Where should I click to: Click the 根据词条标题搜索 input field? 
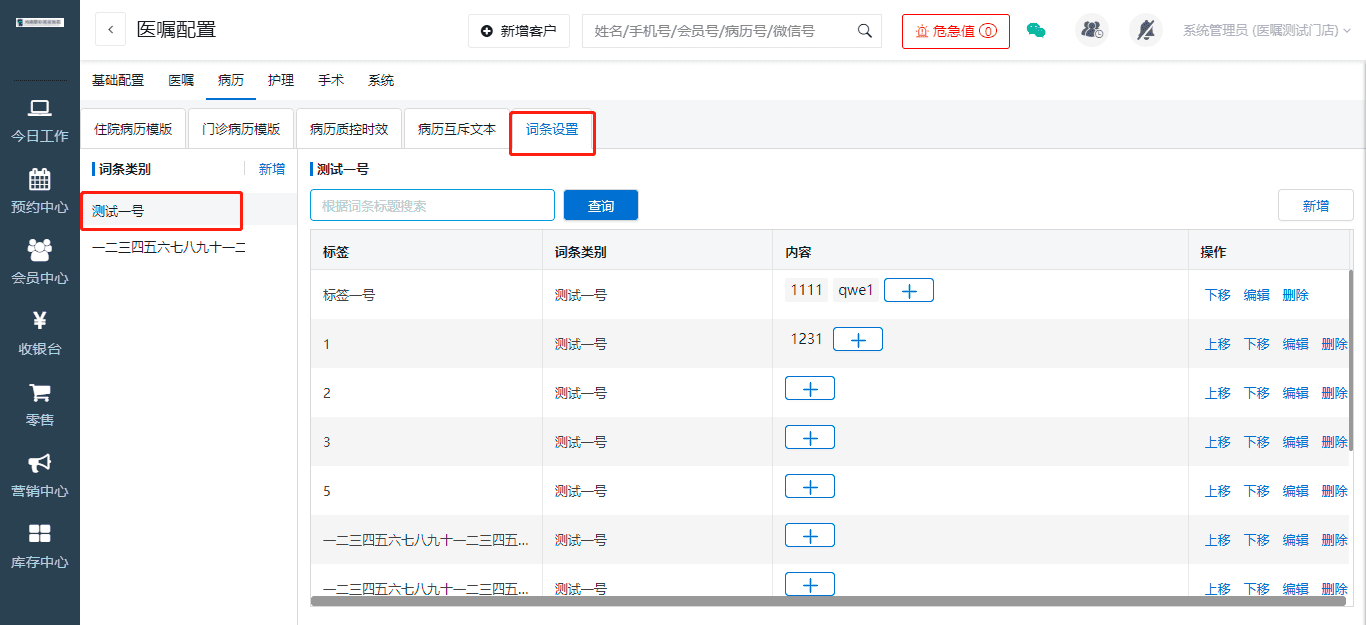pos(432,206)
